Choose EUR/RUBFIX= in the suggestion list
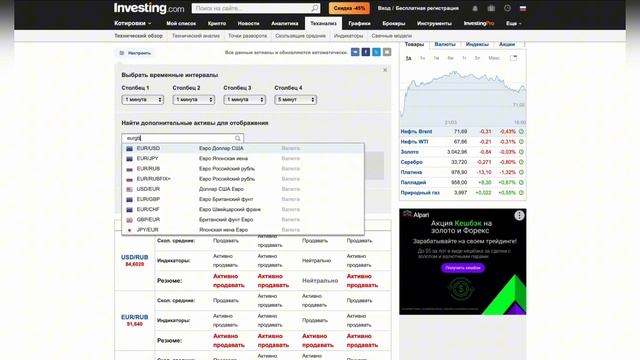 243,179
